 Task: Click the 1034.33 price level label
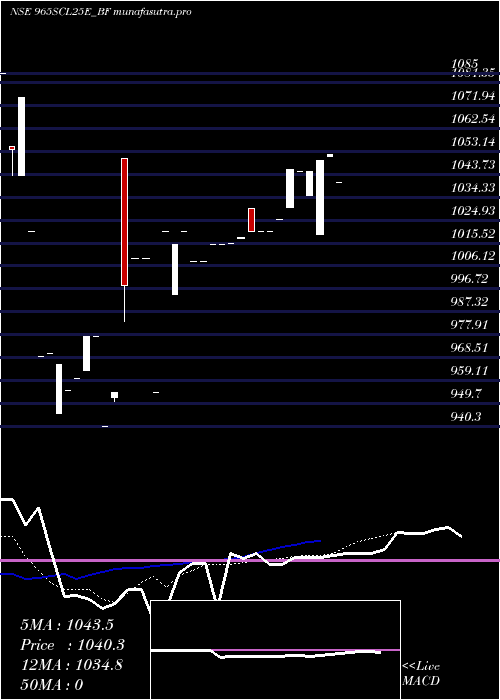[x=473, y=188]
